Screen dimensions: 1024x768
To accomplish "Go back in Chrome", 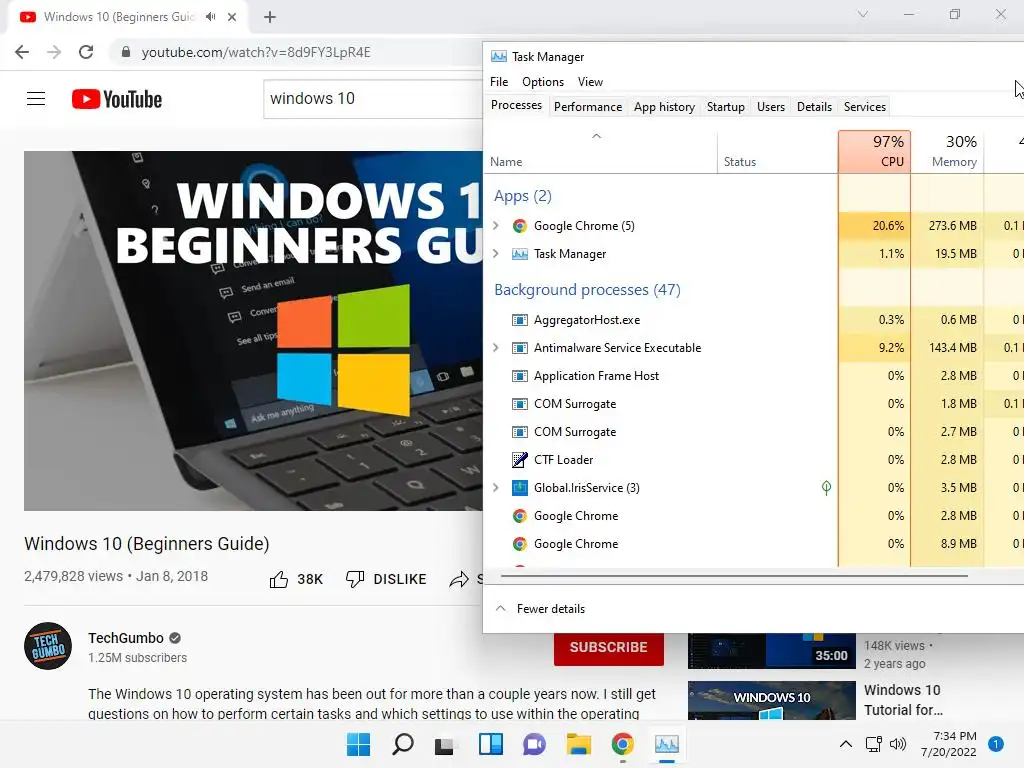I will (22, 52).
